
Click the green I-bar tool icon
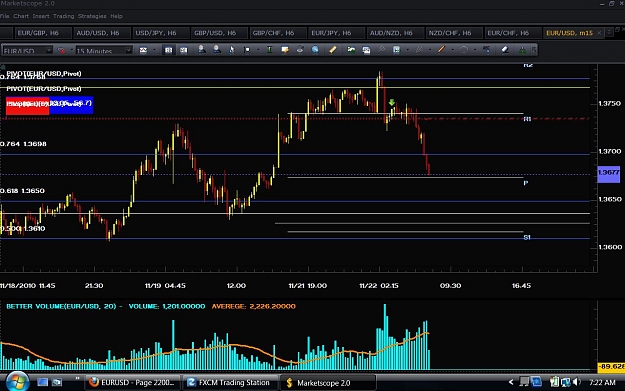[269, 50]
